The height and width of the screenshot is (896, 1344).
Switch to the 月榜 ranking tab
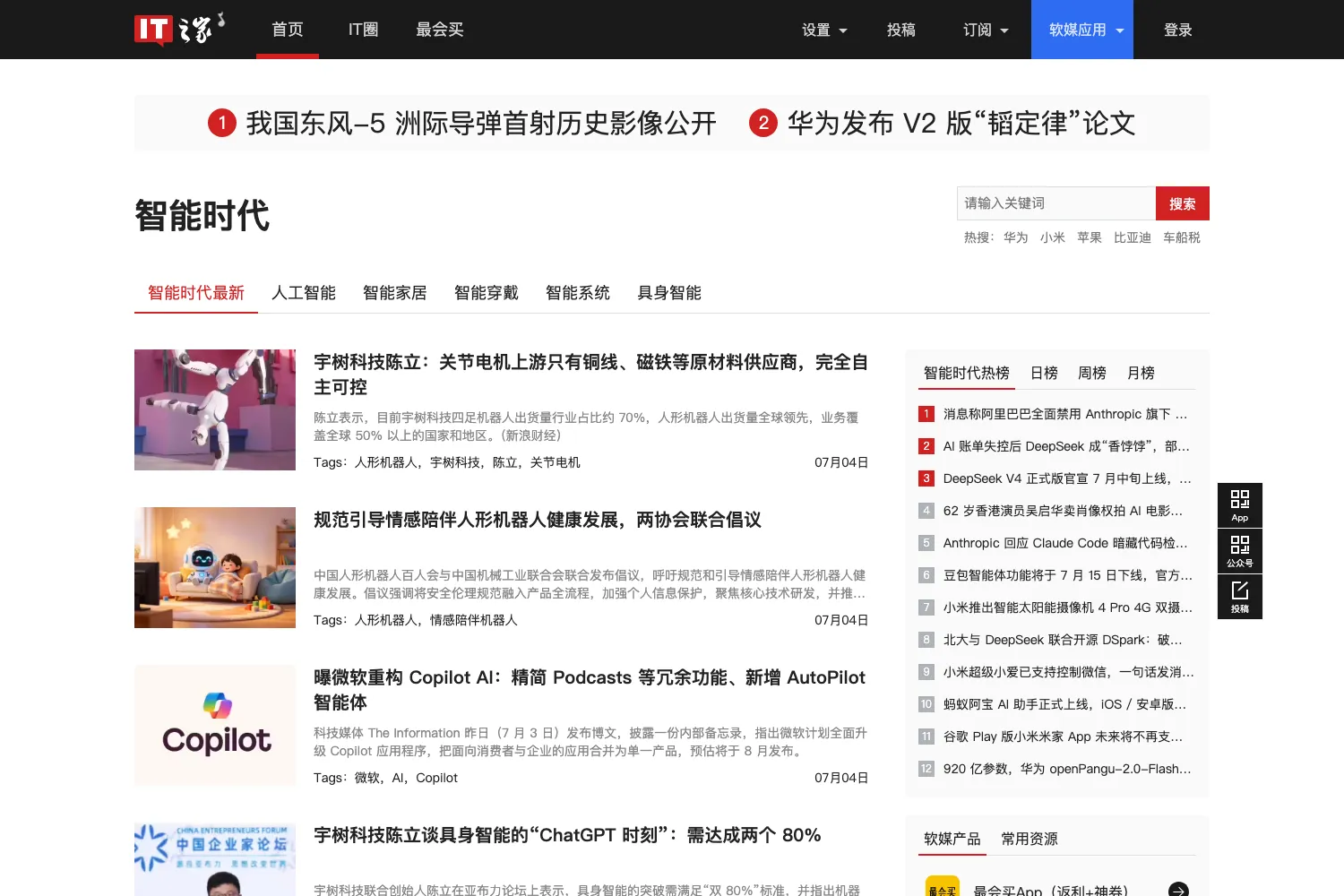pyautogui.click(x=1141, y=373)
